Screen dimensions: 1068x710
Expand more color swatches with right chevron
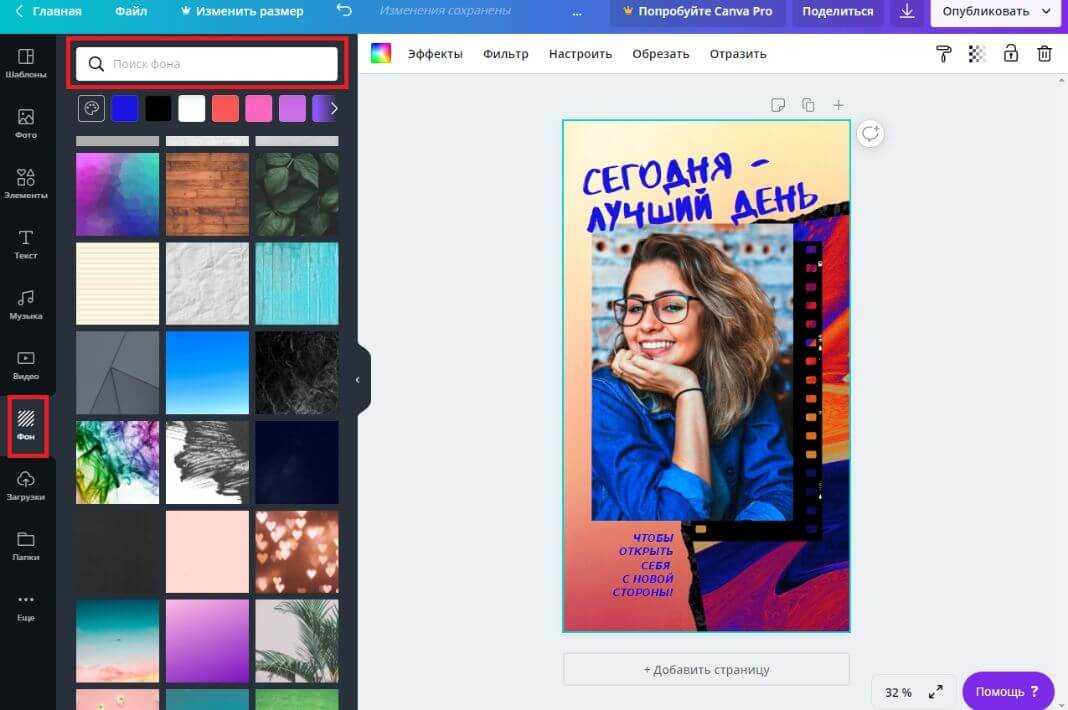point(334,109)
